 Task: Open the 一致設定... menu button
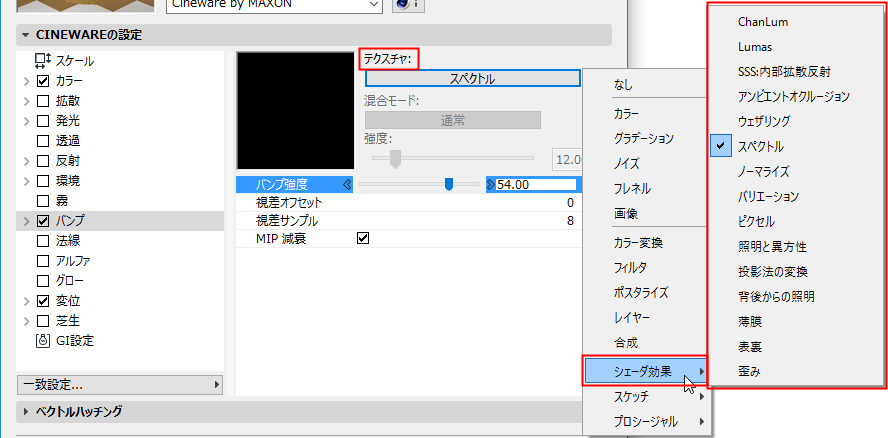[x=120, y=385]
